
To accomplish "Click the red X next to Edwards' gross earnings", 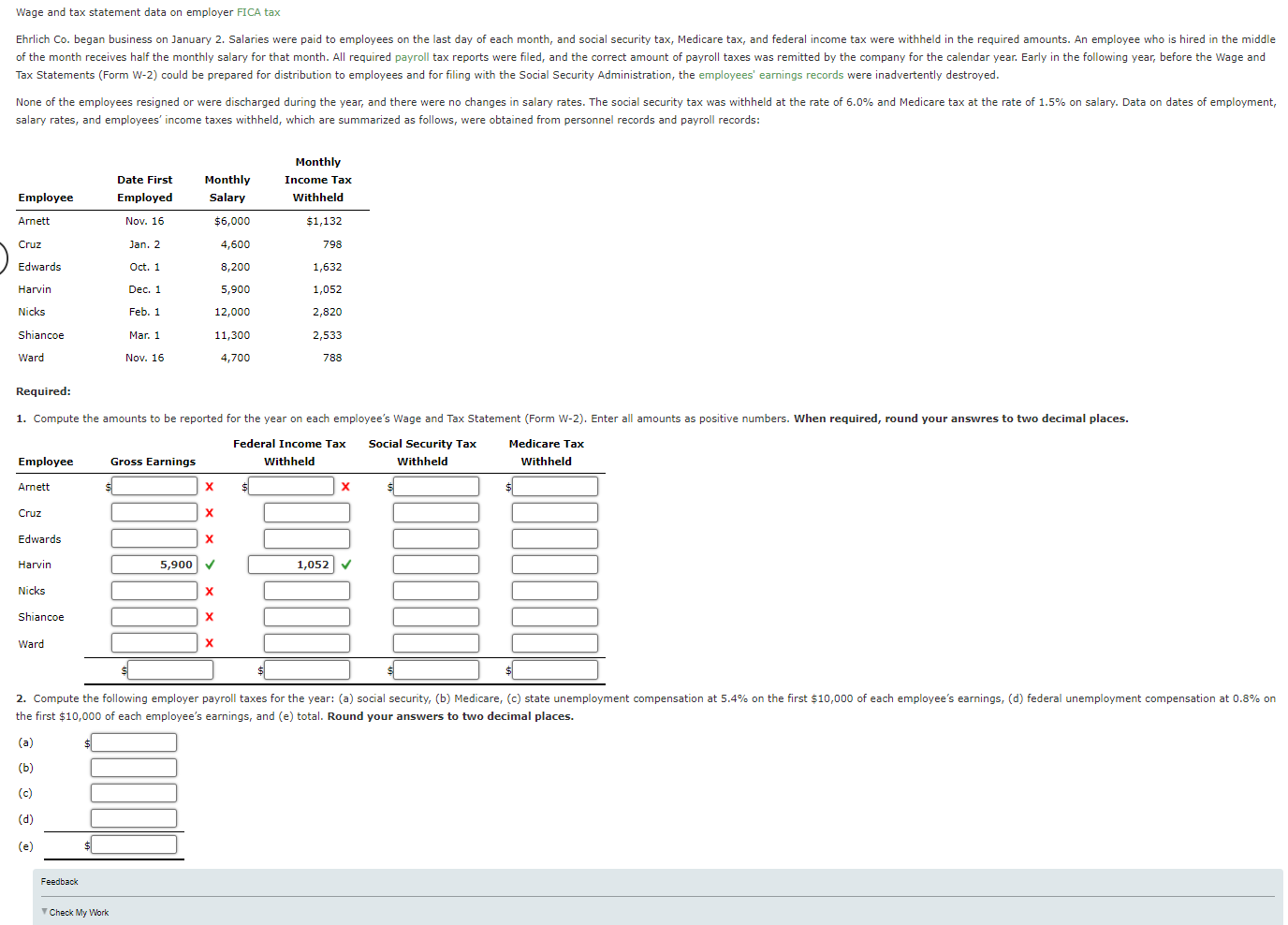I will (x=210, y=538).
